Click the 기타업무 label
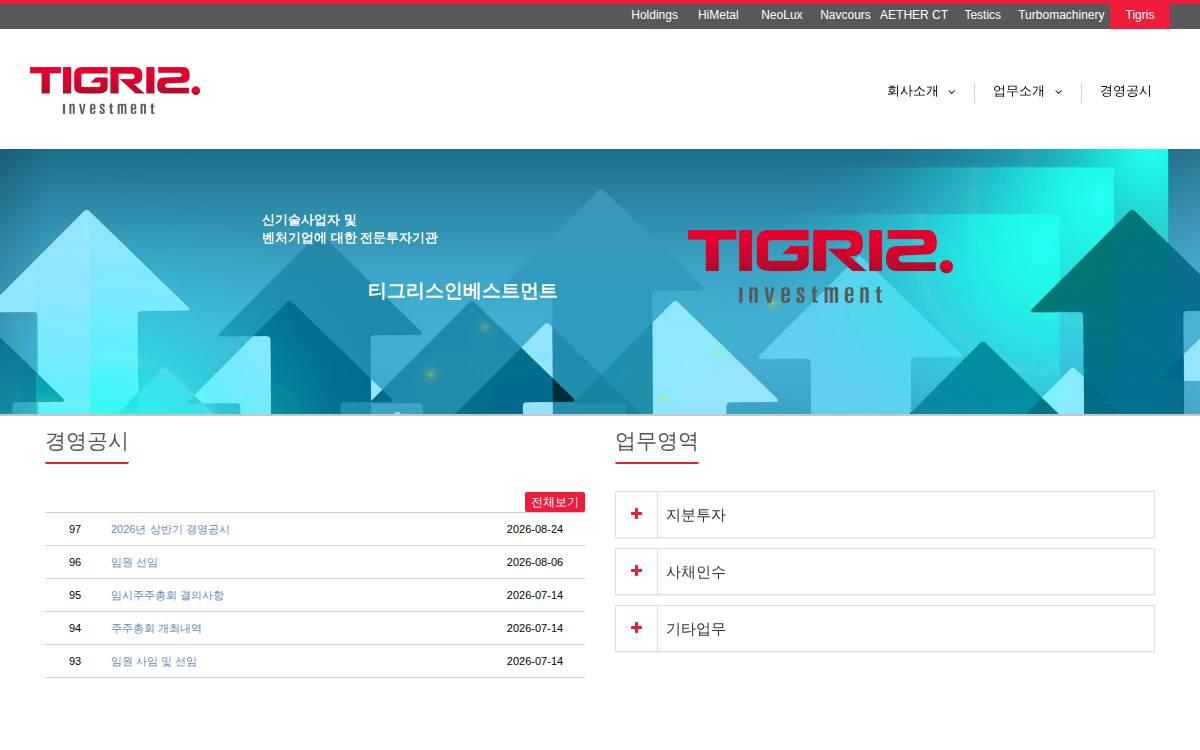This screenshot has width=1200, height=750. (696, 629)
